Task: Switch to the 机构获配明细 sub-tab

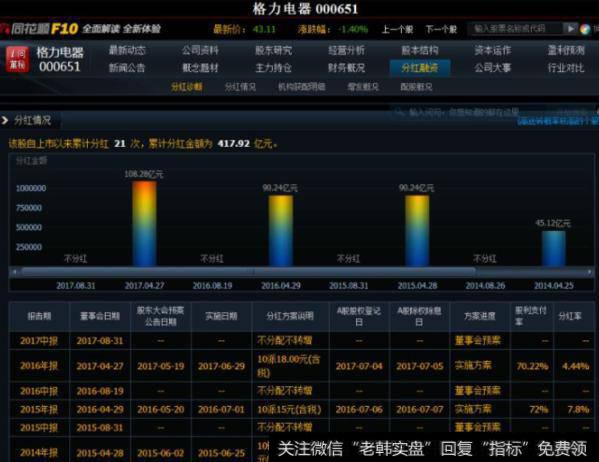Action: click(x=301, y=87)
